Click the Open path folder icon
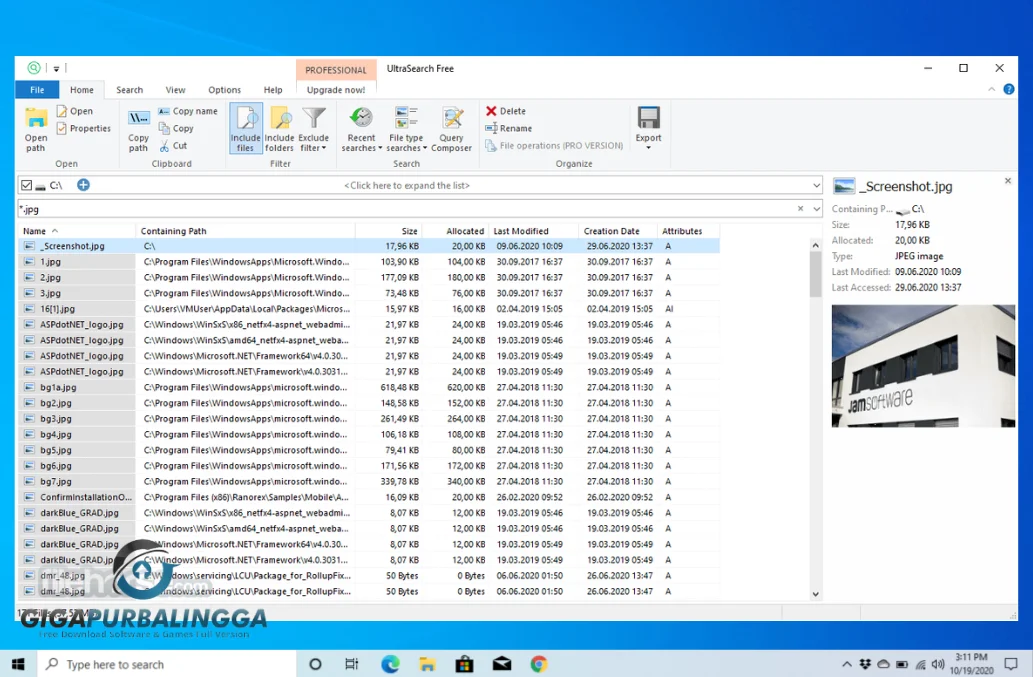1033x677 pixels. pos(36,118)
